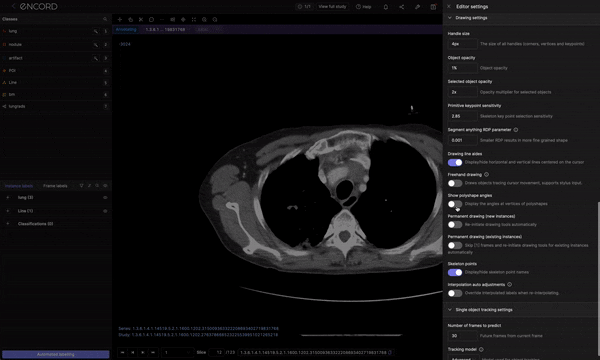The image size is (600, 360).
Task: Click the Automated labelling button
Action: coord(55,354)
